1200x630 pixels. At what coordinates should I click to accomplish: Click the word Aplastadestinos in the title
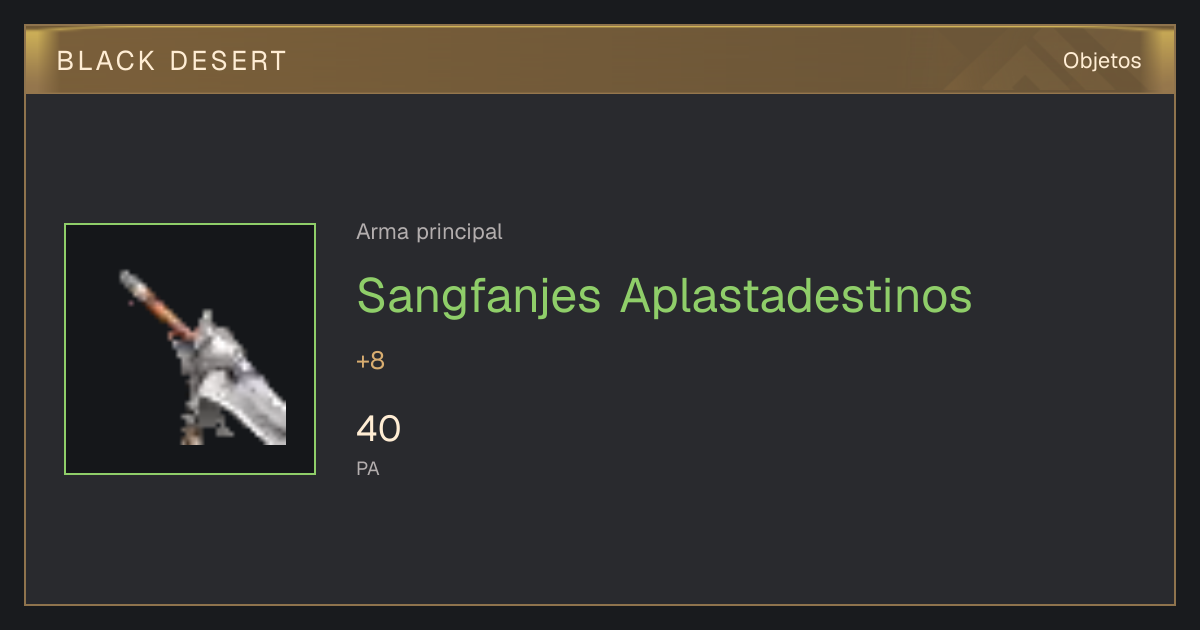pos(796,296)
